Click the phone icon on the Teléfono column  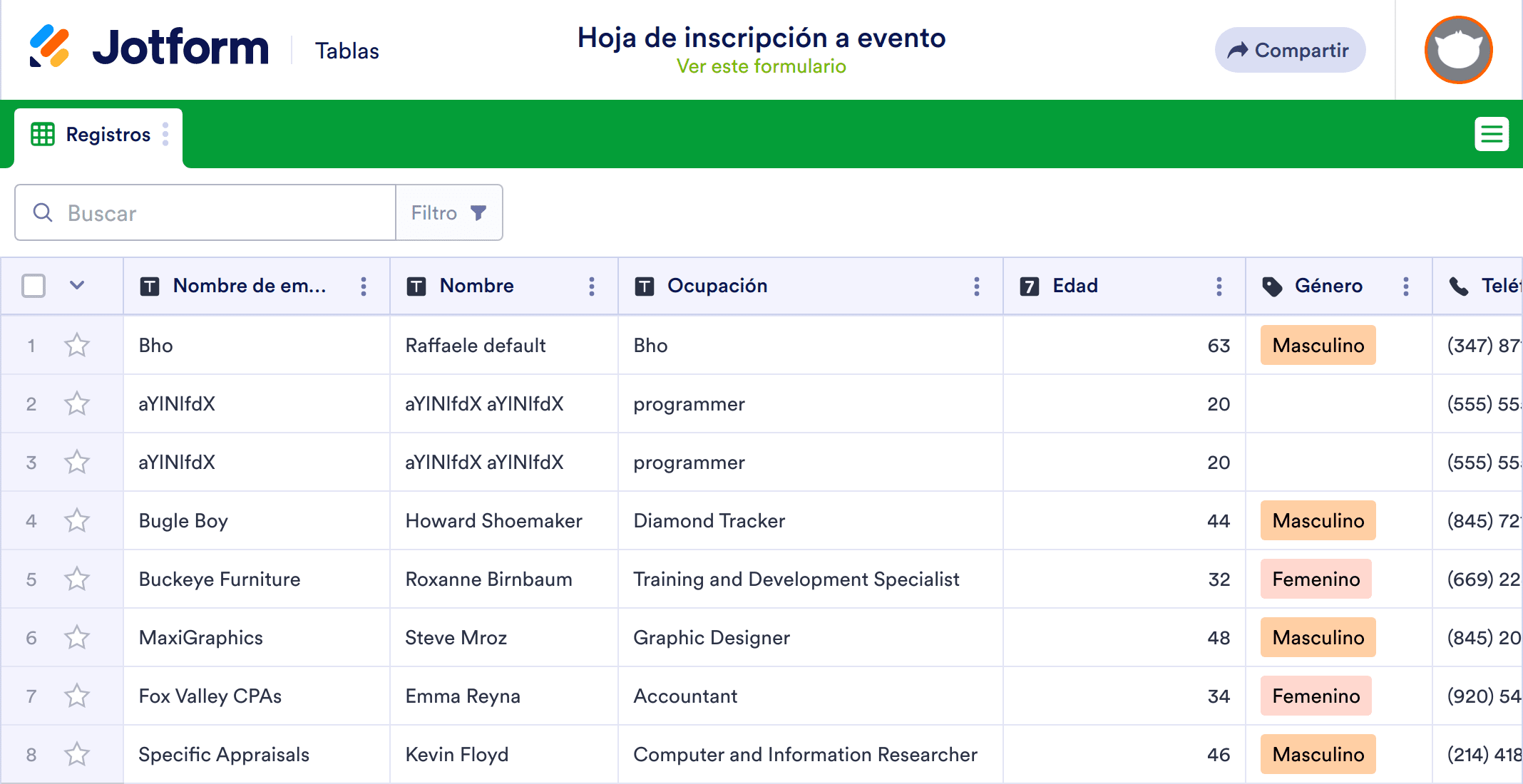1459,286
